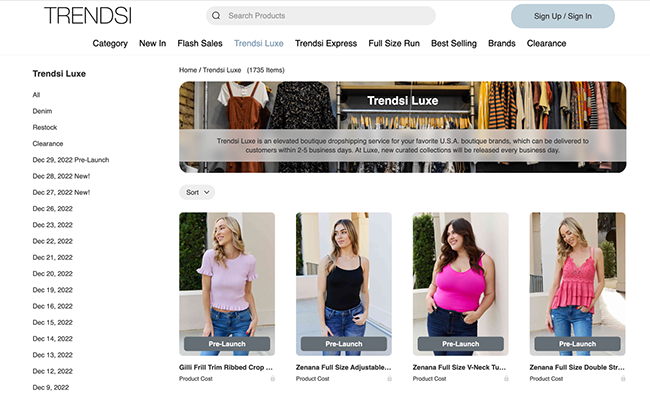This screenshot has height=398, width=650.
Task: Select the Dec 12, 2022 collection
Action: coord(53,371)
